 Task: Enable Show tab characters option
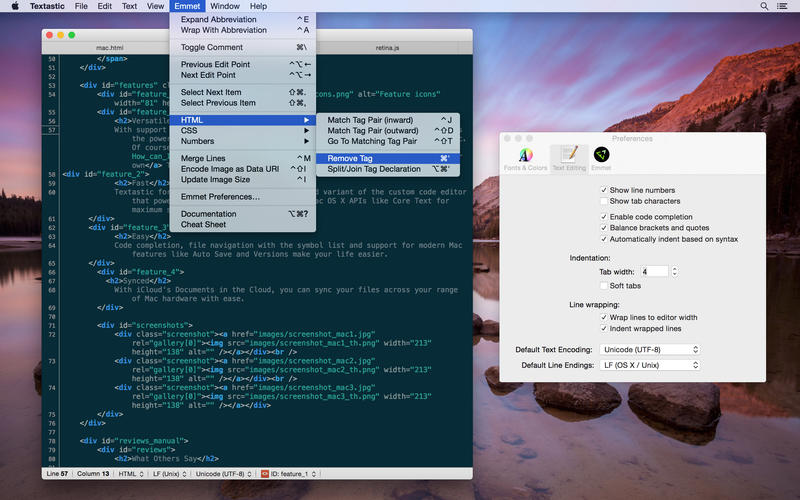pos(603,201)
